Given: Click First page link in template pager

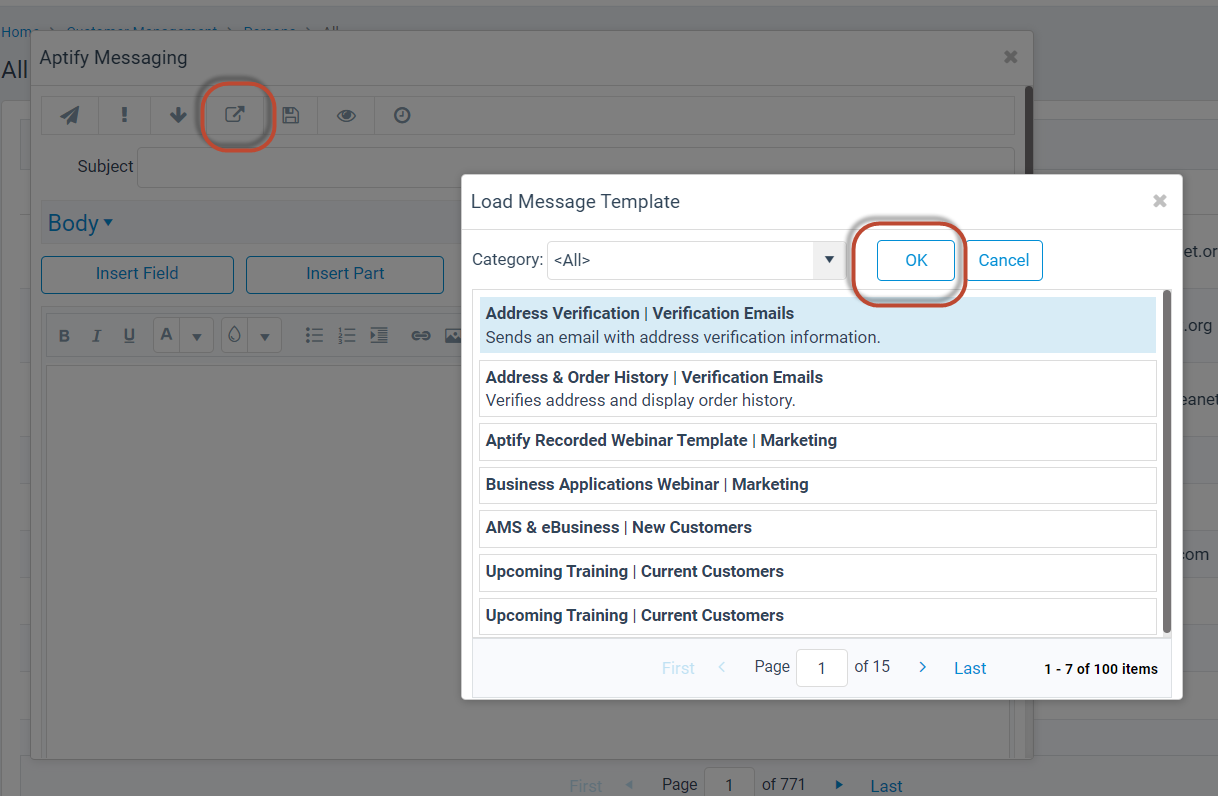Looking at the screenshot, I should click(678, 668).
